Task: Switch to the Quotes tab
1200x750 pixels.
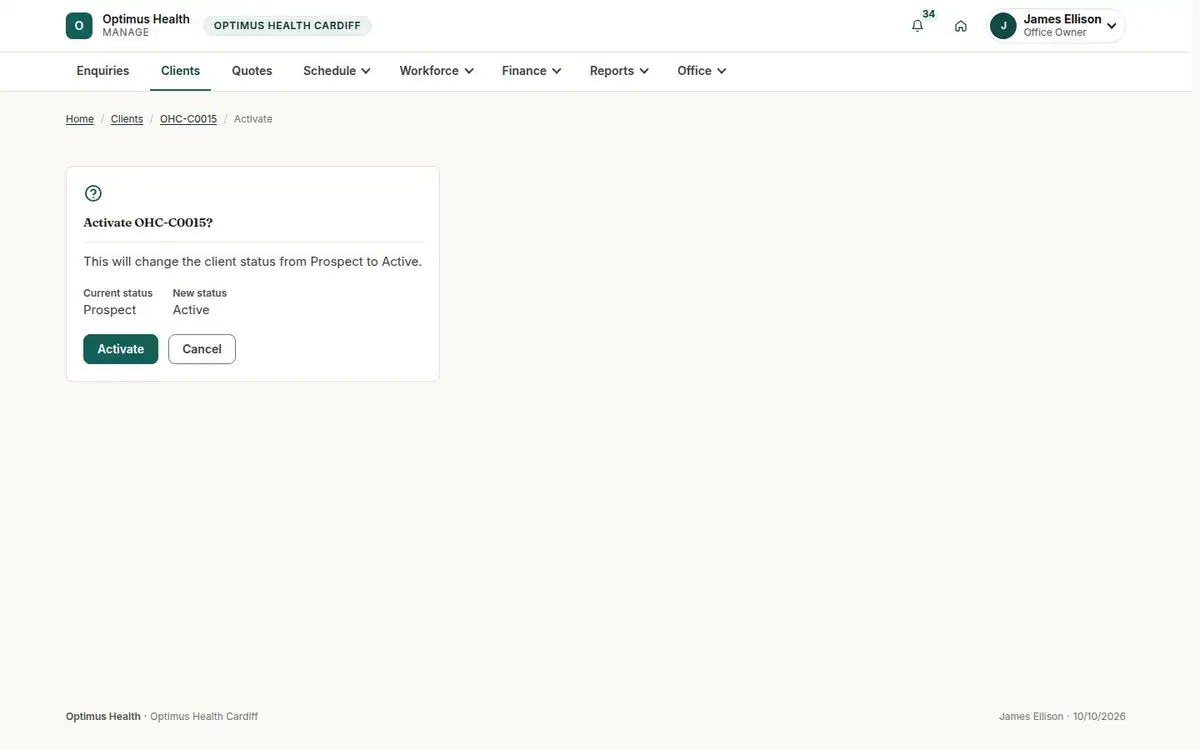Action: [252, 71]
